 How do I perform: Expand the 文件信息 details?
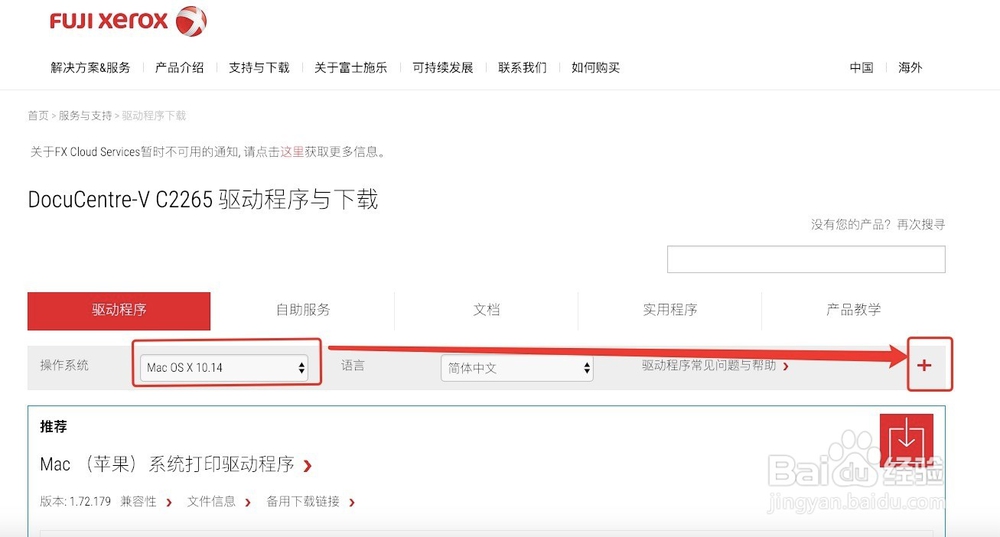point(219,502)
